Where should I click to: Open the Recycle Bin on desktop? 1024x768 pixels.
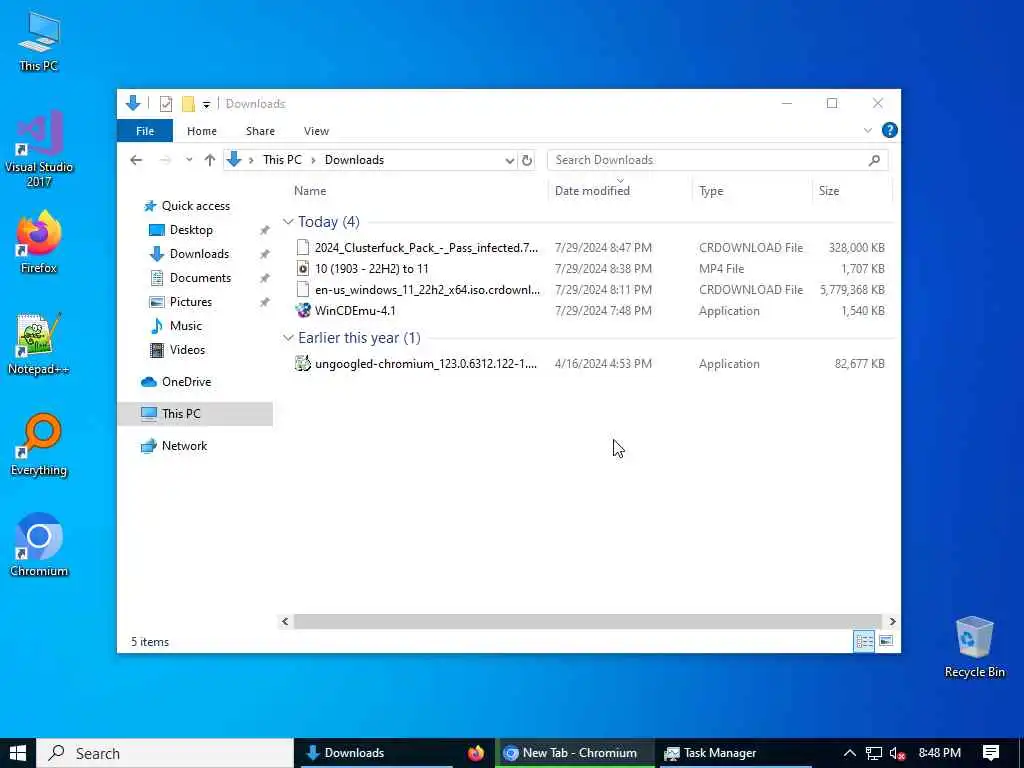[x=974, y=647]
